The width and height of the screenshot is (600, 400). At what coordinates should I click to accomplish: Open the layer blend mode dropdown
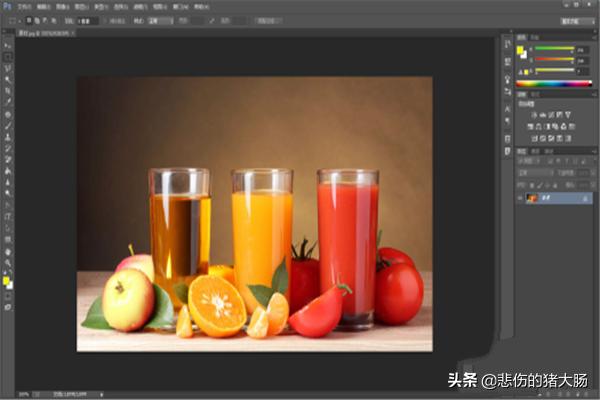click(x=535, y=173)
